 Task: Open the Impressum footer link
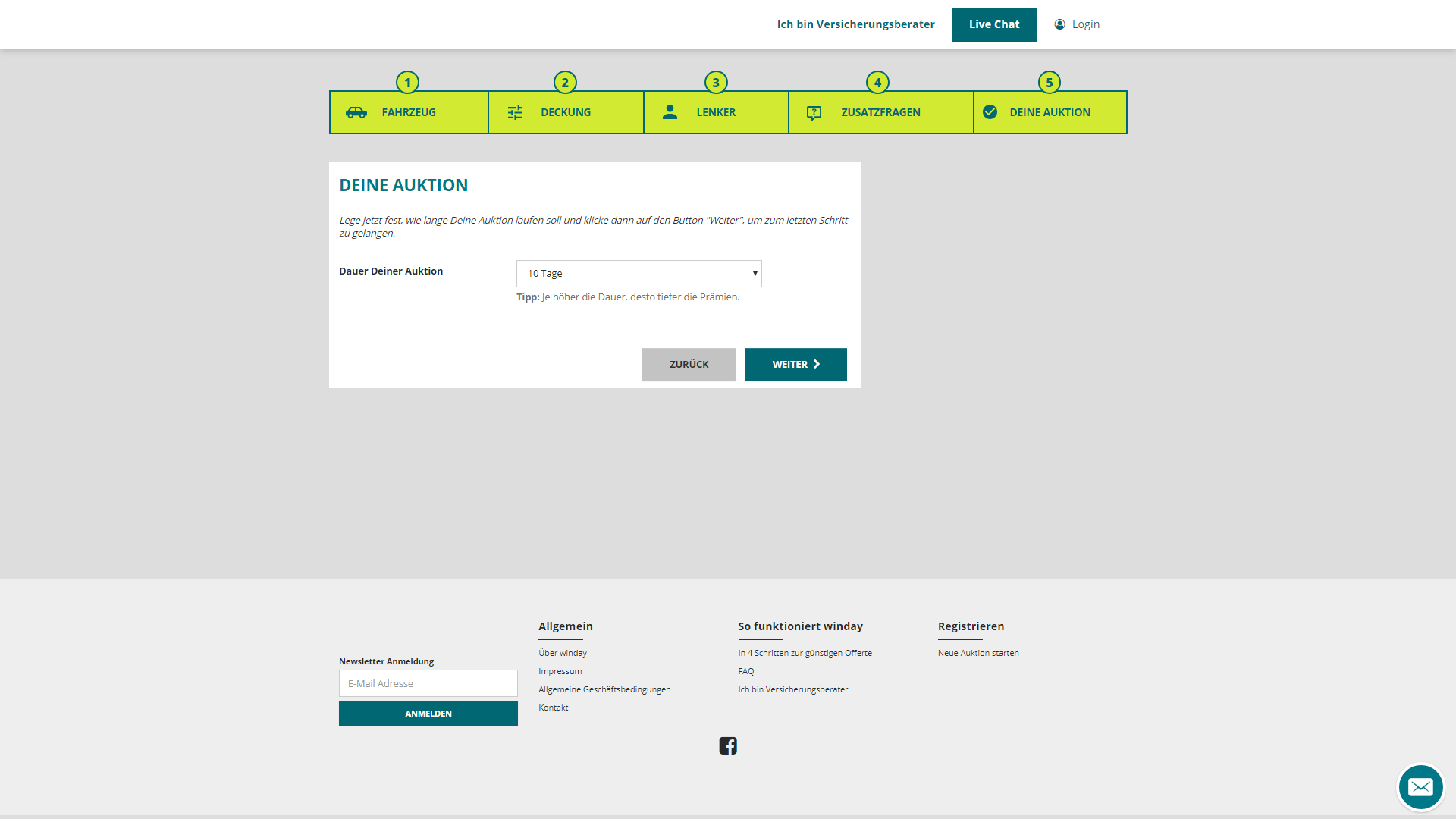click(560, 671)
